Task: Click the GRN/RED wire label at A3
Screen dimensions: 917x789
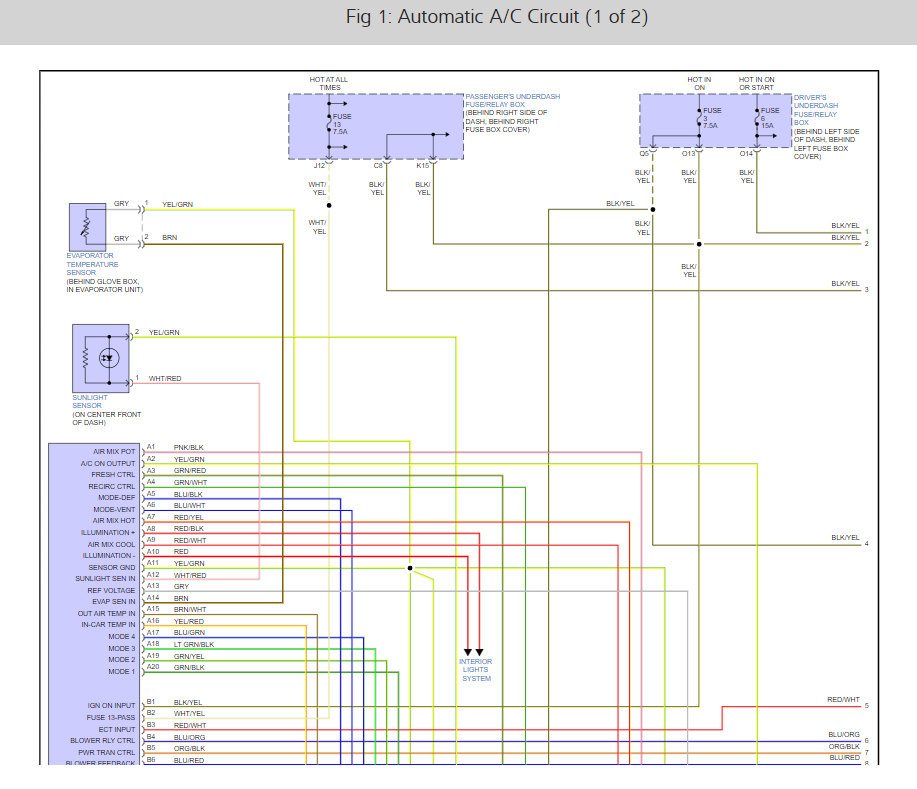Action: click(x=189, y=470)
